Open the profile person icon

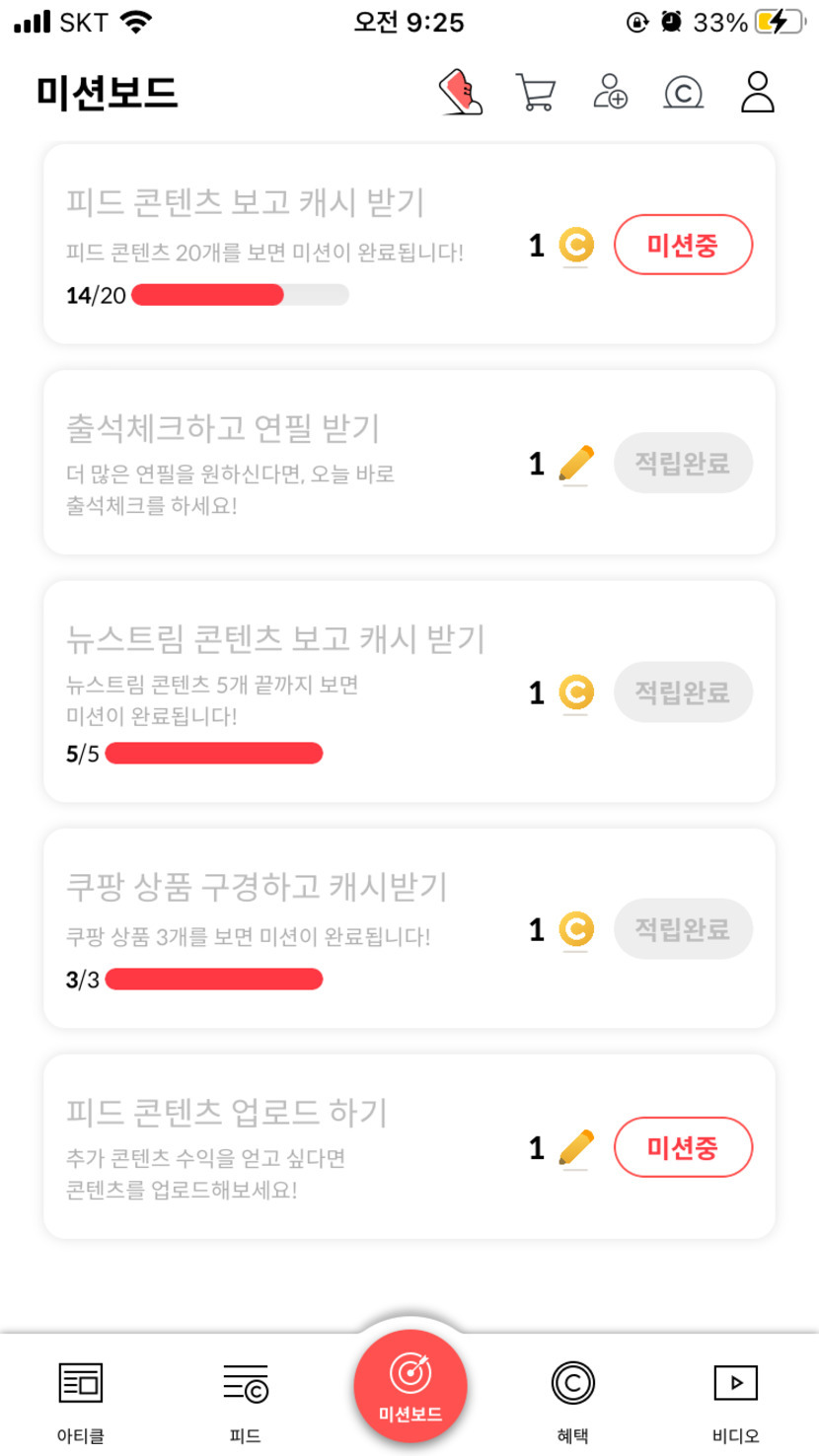(758, 92)
